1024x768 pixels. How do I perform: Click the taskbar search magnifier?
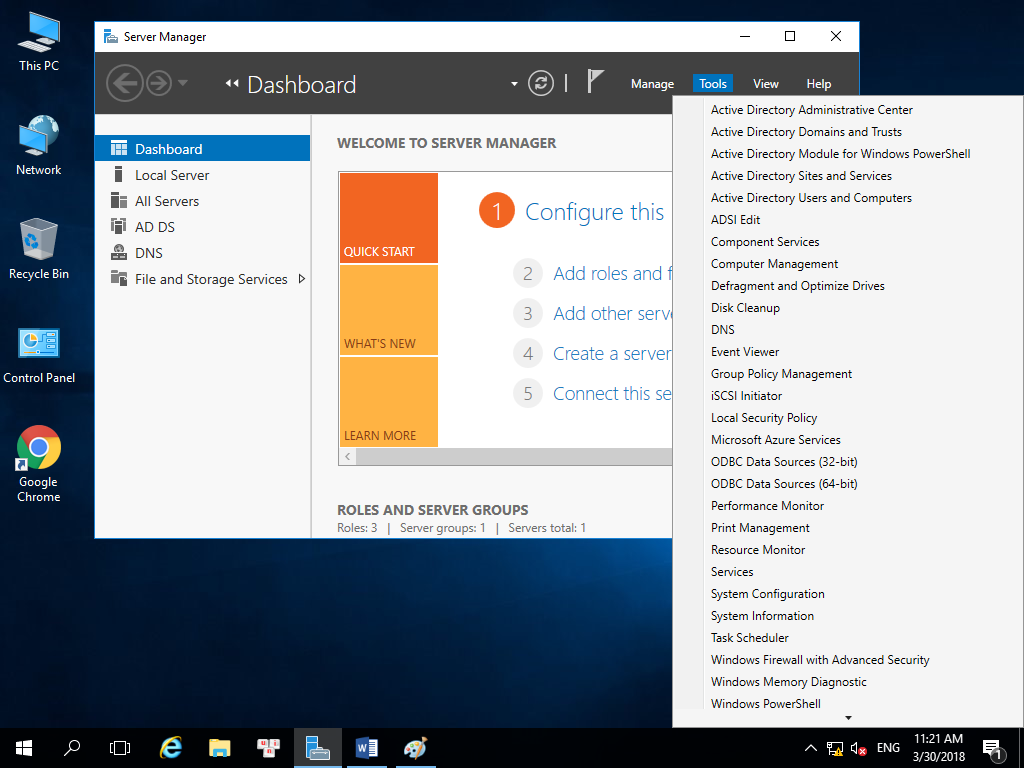(72, 748)
